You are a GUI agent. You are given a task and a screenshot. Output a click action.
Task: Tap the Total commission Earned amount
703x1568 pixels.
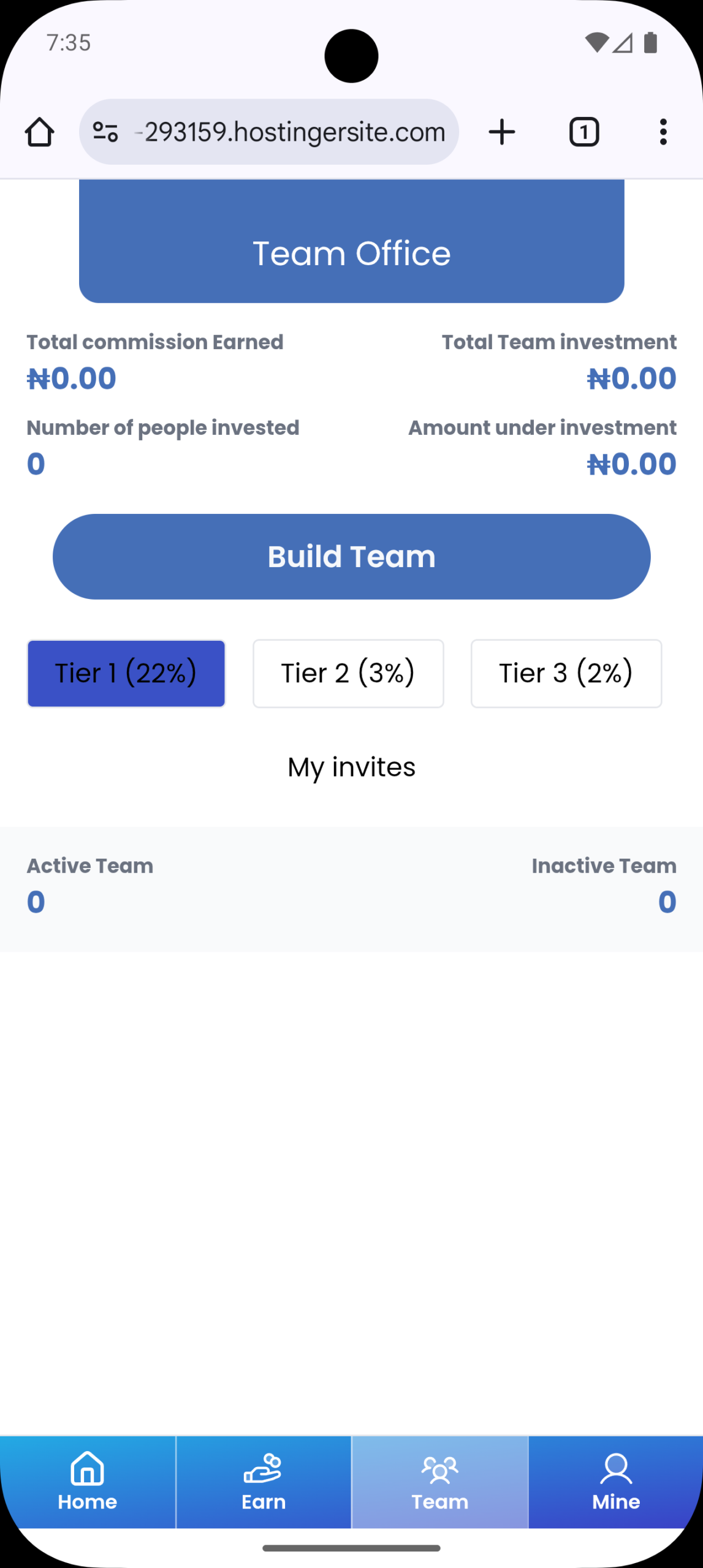click(x=72, y=378)
